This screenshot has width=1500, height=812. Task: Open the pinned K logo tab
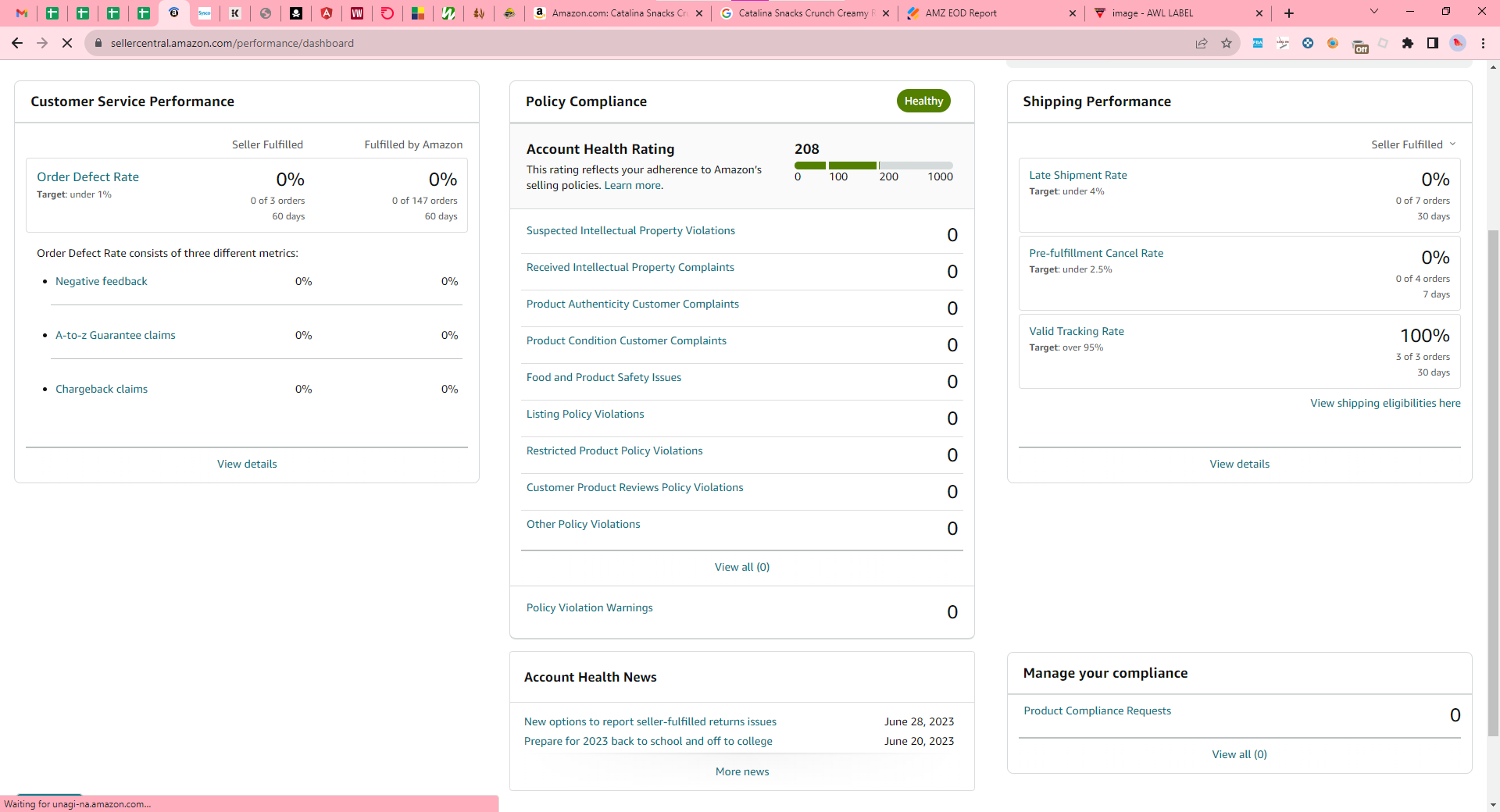pos(235,13)
